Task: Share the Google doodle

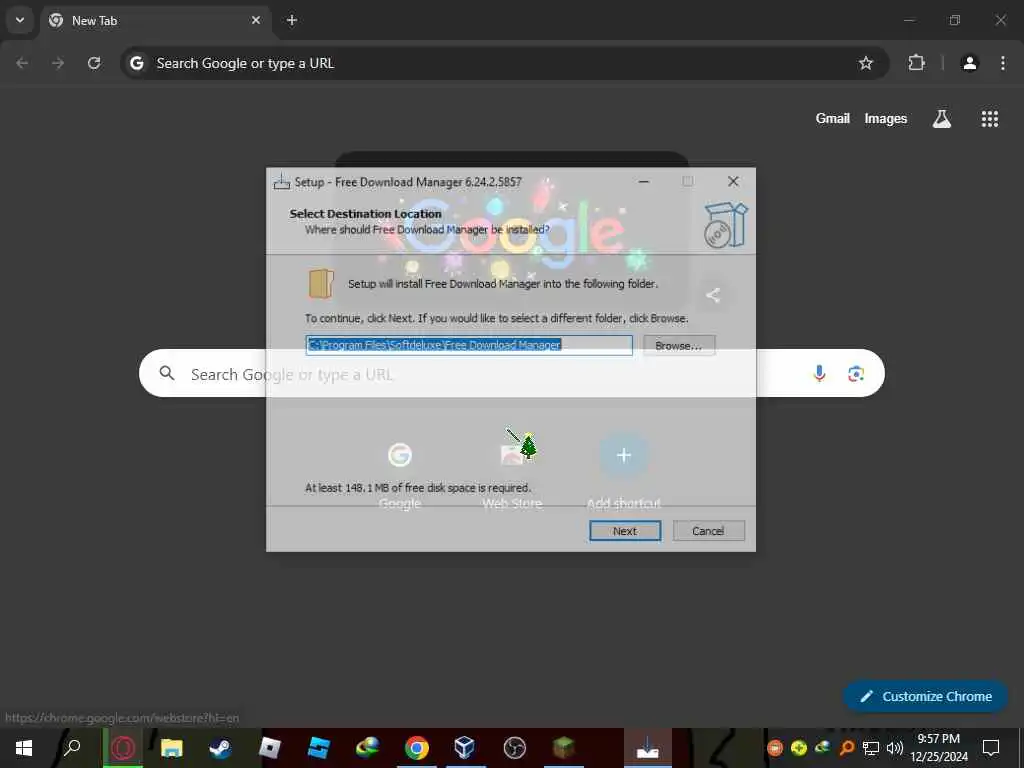Action: pos(713,295)
